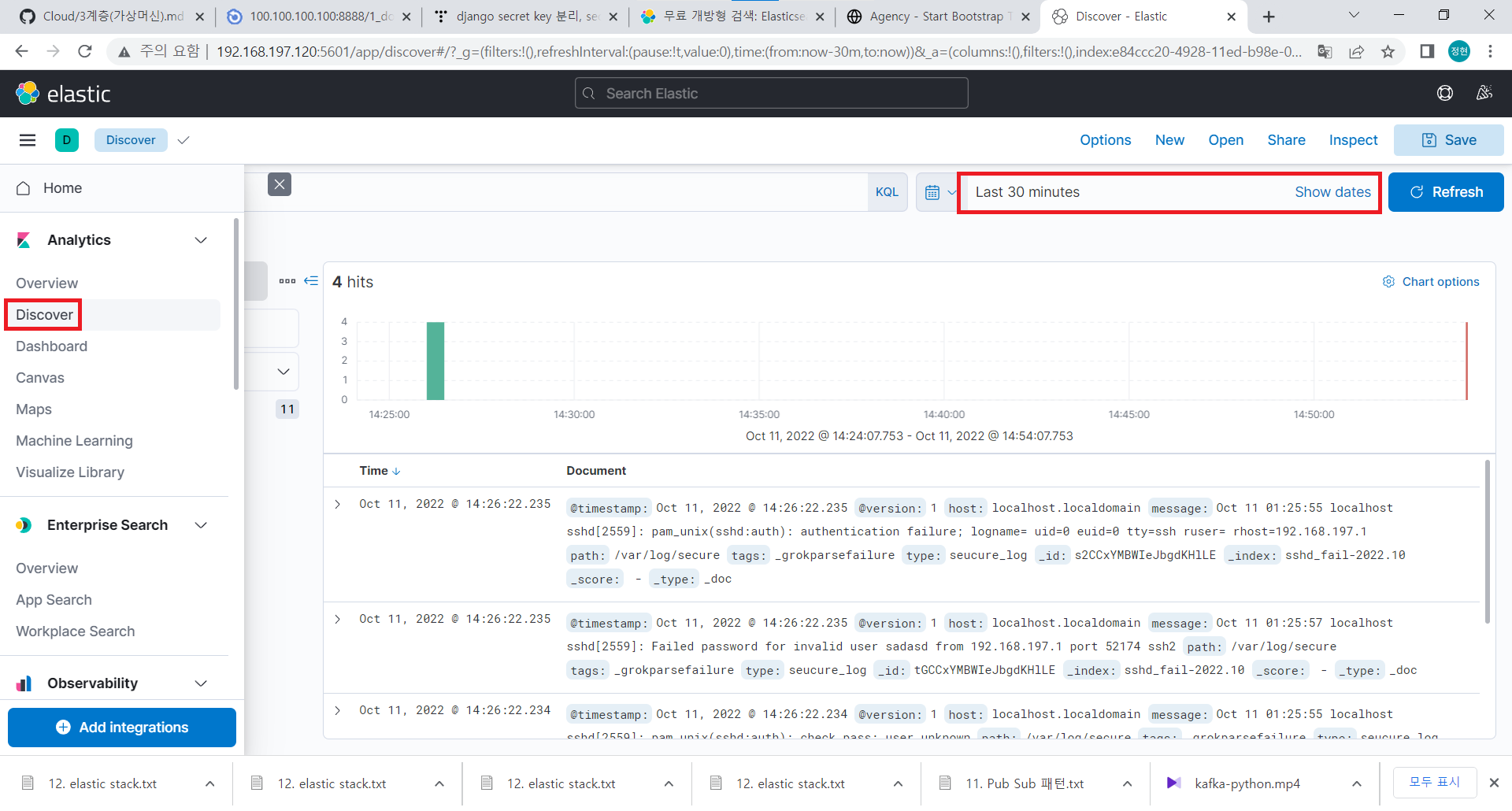Collapse the Observability section
The image size is (1512, 811).
pos(201,683)
